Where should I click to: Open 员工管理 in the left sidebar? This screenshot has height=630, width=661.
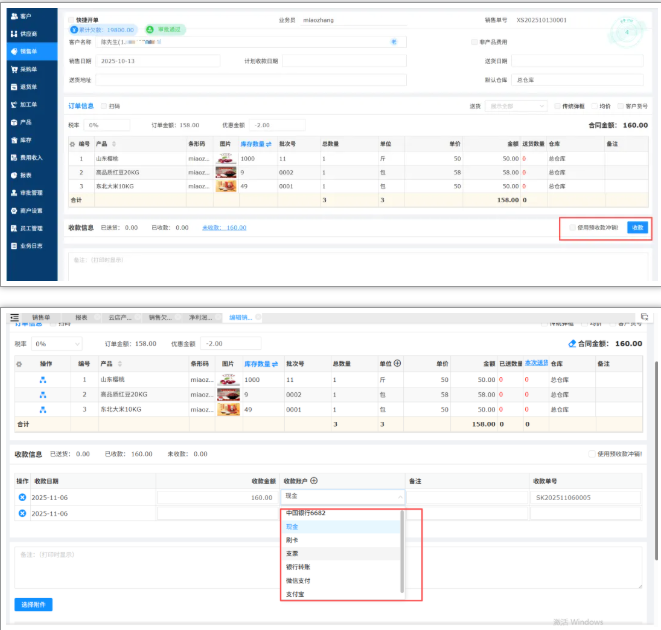point(30,228)
